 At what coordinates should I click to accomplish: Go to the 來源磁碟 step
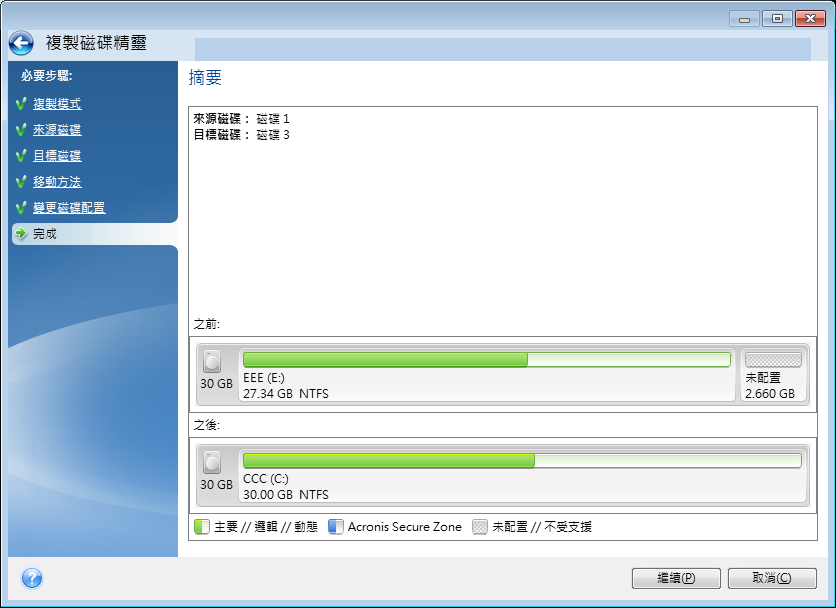pyautogui.click(x=57, y=130)
